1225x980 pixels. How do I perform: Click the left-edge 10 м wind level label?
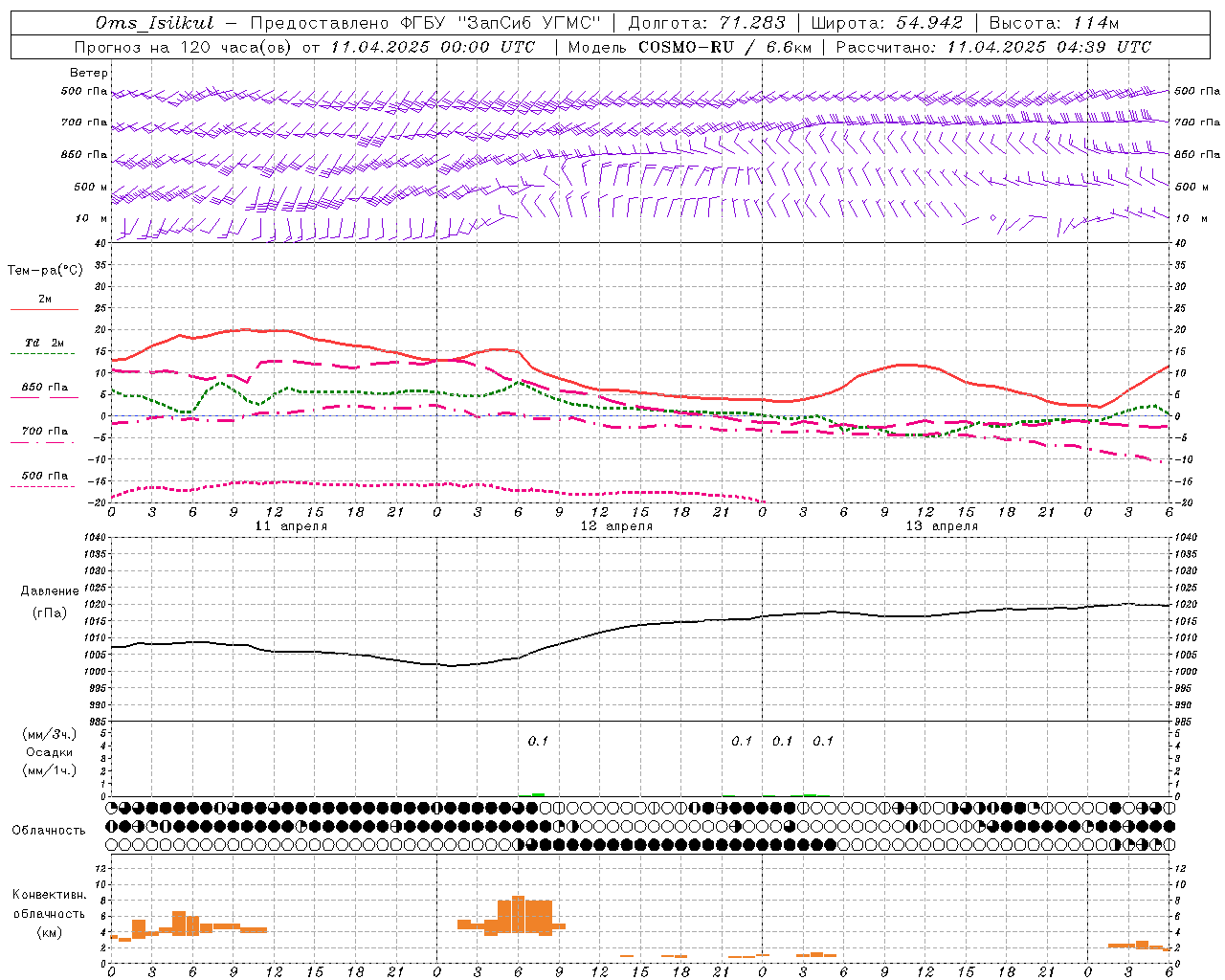click(92, 219)
